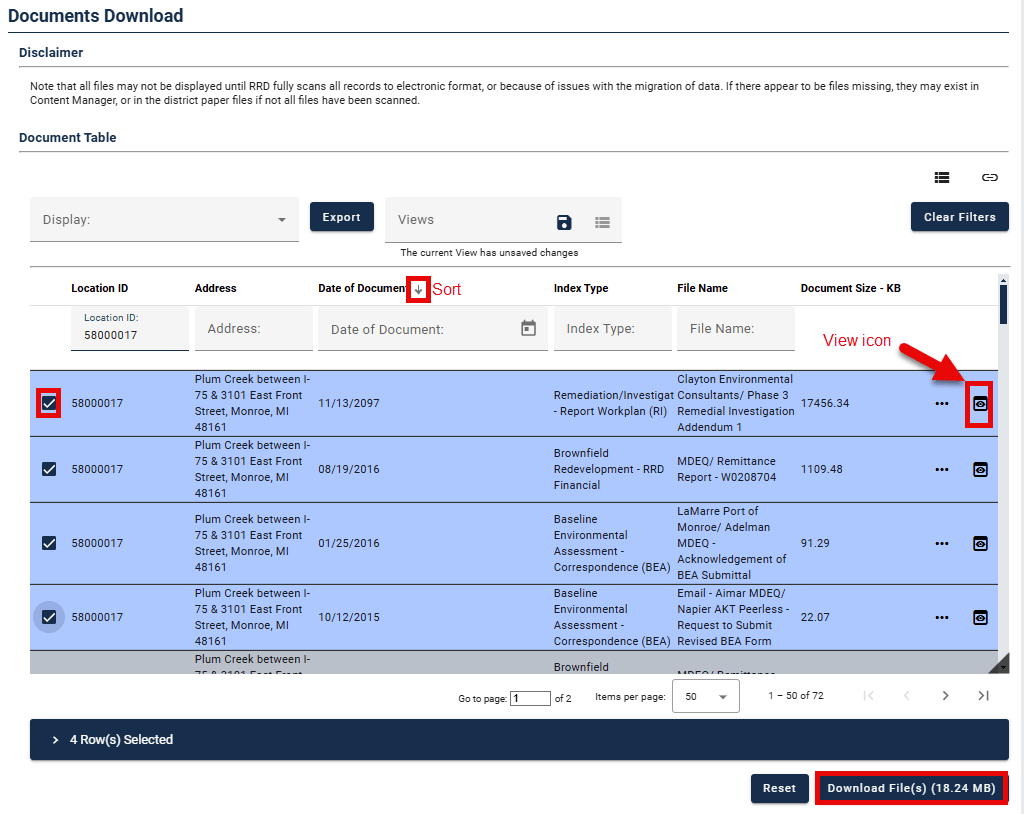
Task: Expand the 4 Row(s) Selected panel
Action: 519,740
